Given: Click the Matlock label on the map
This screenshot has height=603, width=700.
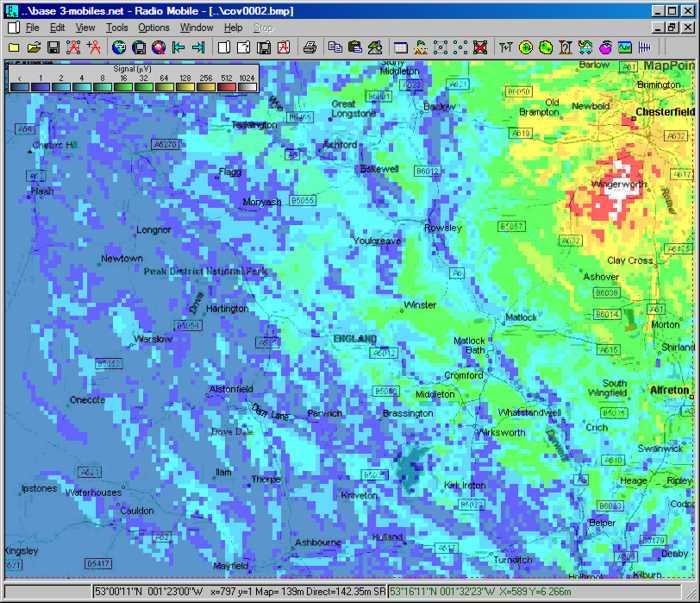Looking at the screenshot, I should 521,317.
